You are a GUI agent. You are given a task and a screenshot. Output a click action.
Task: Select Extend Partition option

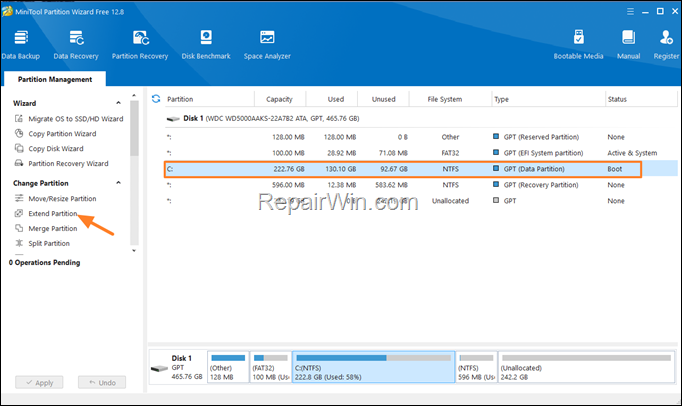tap(53, 213)
